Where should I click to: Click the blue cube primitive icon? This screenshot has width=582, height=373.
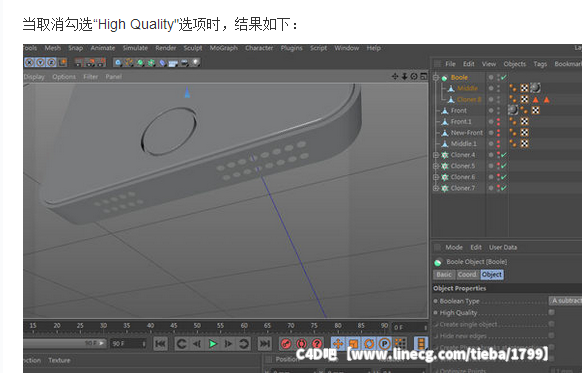tap(118, 63)
